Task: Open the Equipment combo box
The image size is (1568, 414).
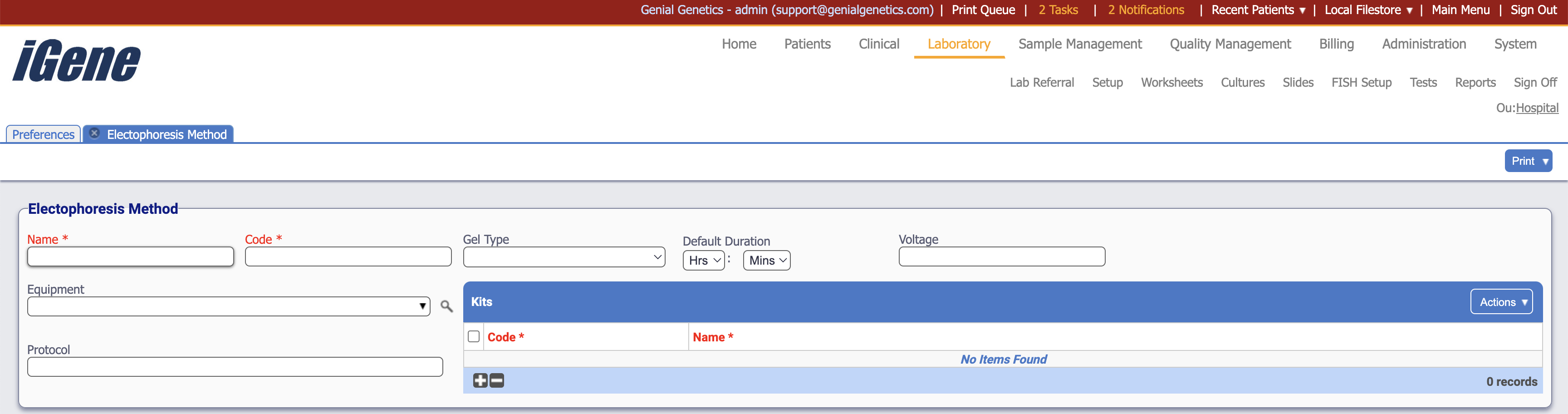Action: click(228, 306)
